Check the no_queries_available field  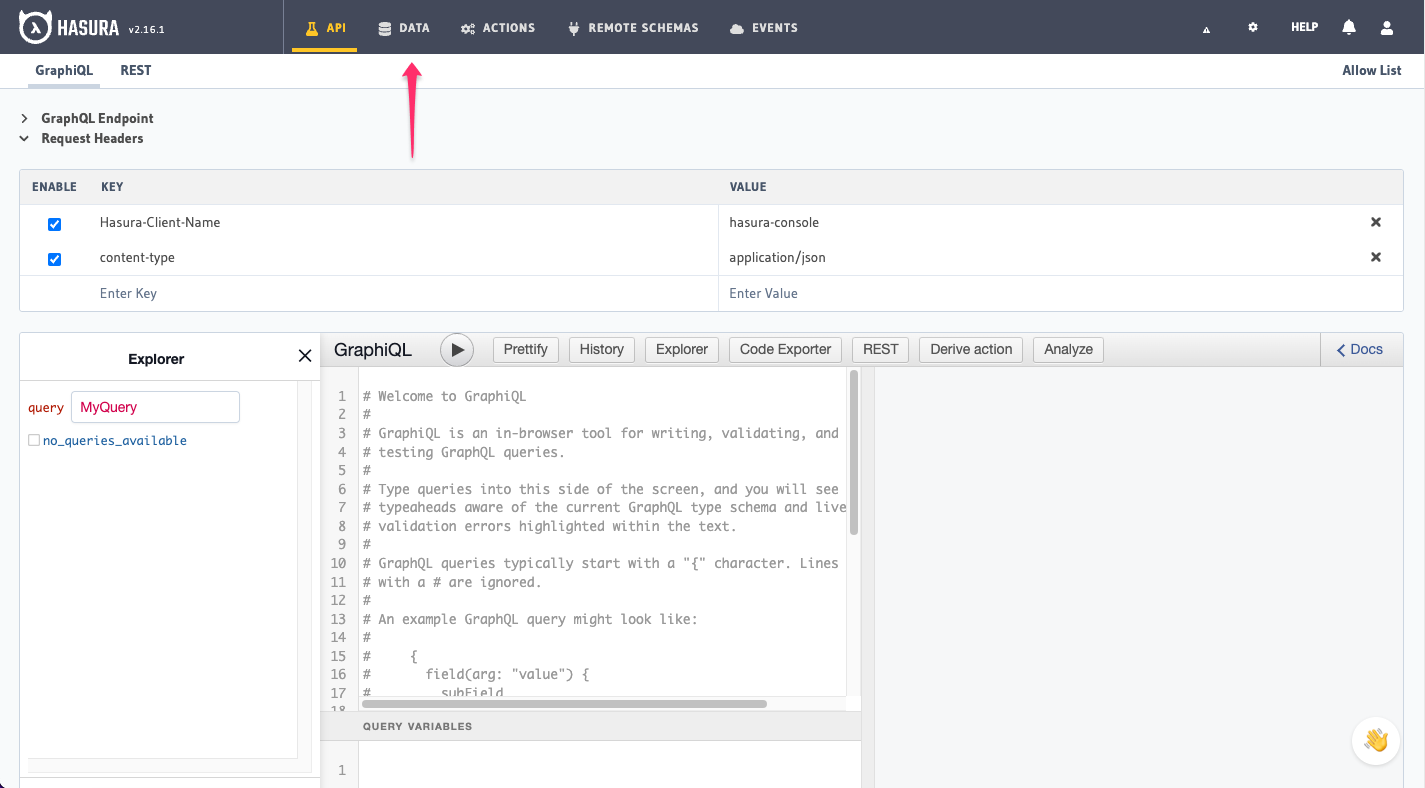pos(33,440)
